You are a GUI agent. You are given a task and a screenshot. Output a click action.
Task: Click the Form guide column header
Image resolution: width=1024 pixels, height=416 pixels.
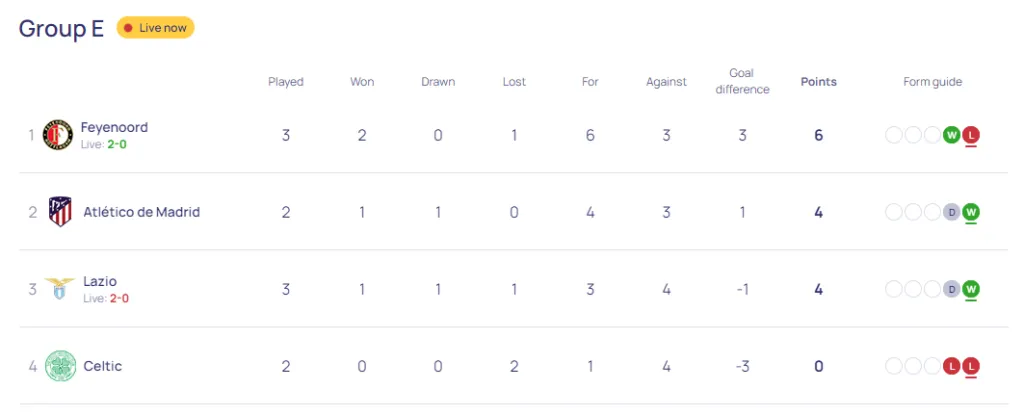[x=932, y=82]
